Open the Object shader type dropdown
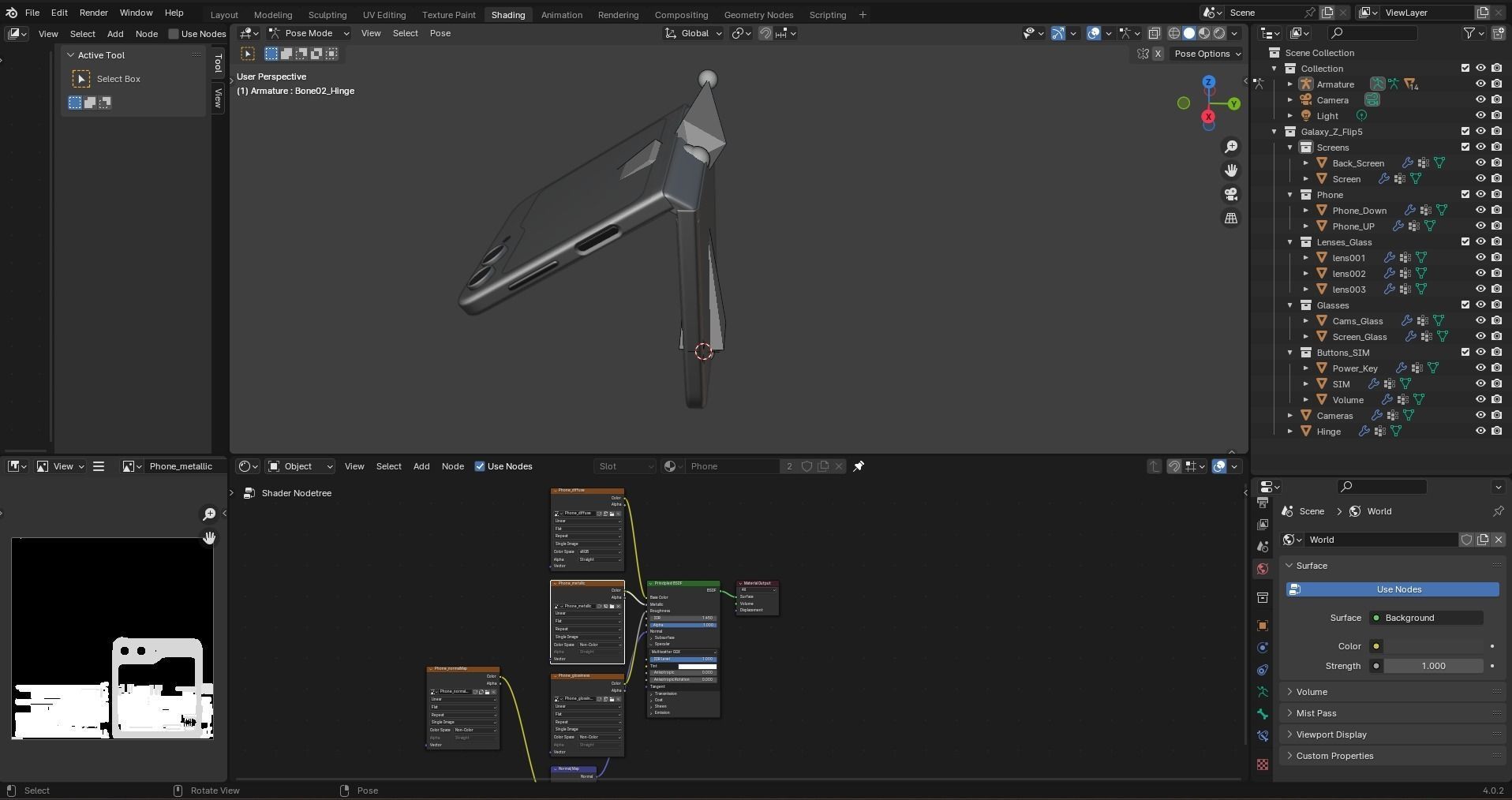Viewport: 1512px width, 800px height. click(x=301, y=466)
